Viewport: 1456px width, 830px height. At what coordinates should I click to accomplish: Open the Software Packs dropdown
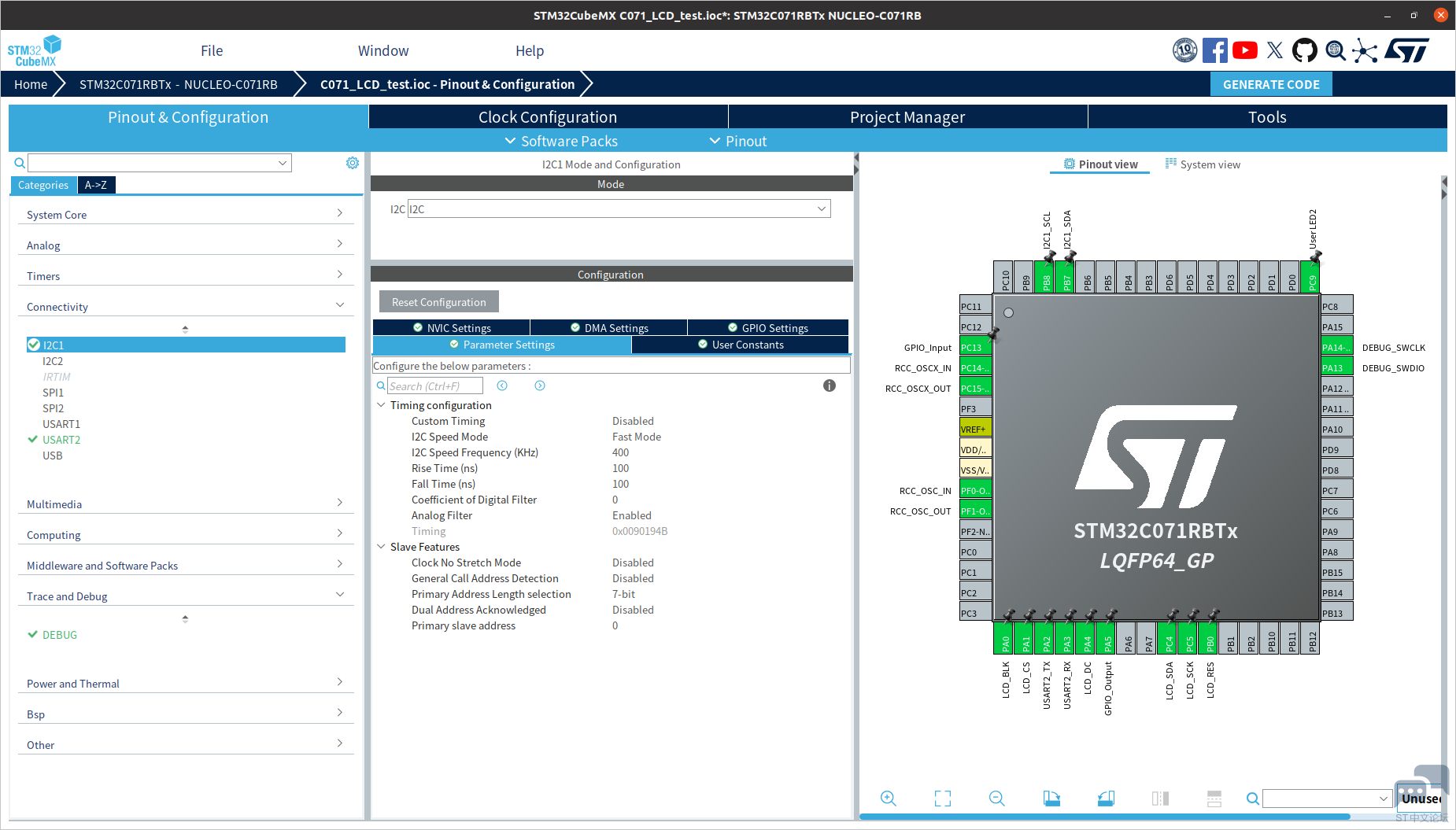click(561, 141)
